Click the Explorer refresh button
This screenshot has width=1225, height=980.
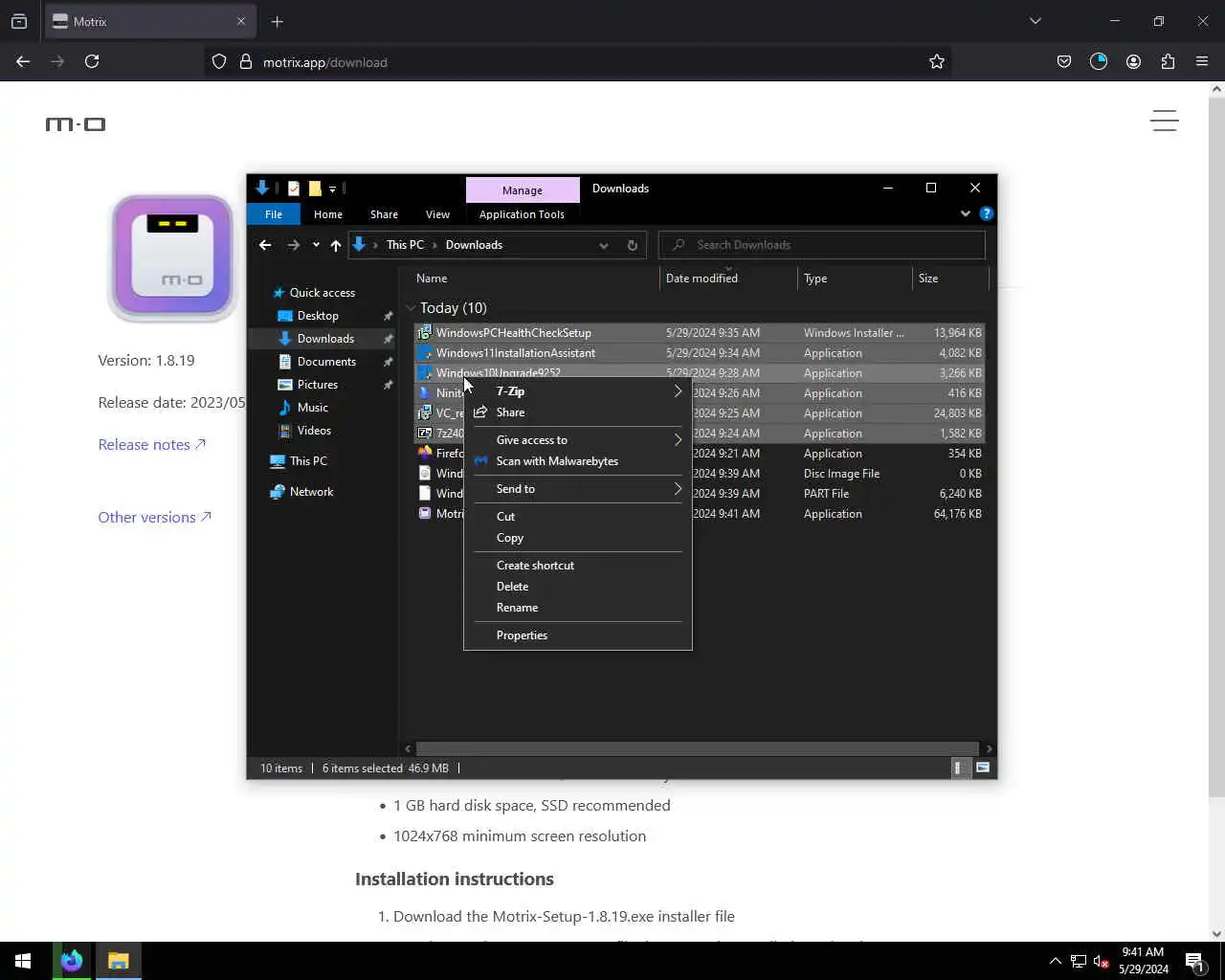[632, 245]
